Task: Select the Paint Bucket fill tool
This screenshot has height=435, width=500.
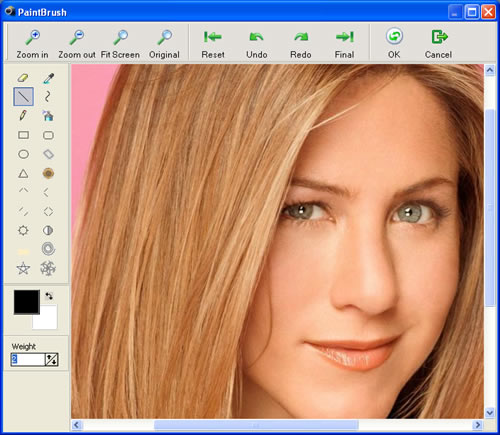Action: click(x=48, y=116)
